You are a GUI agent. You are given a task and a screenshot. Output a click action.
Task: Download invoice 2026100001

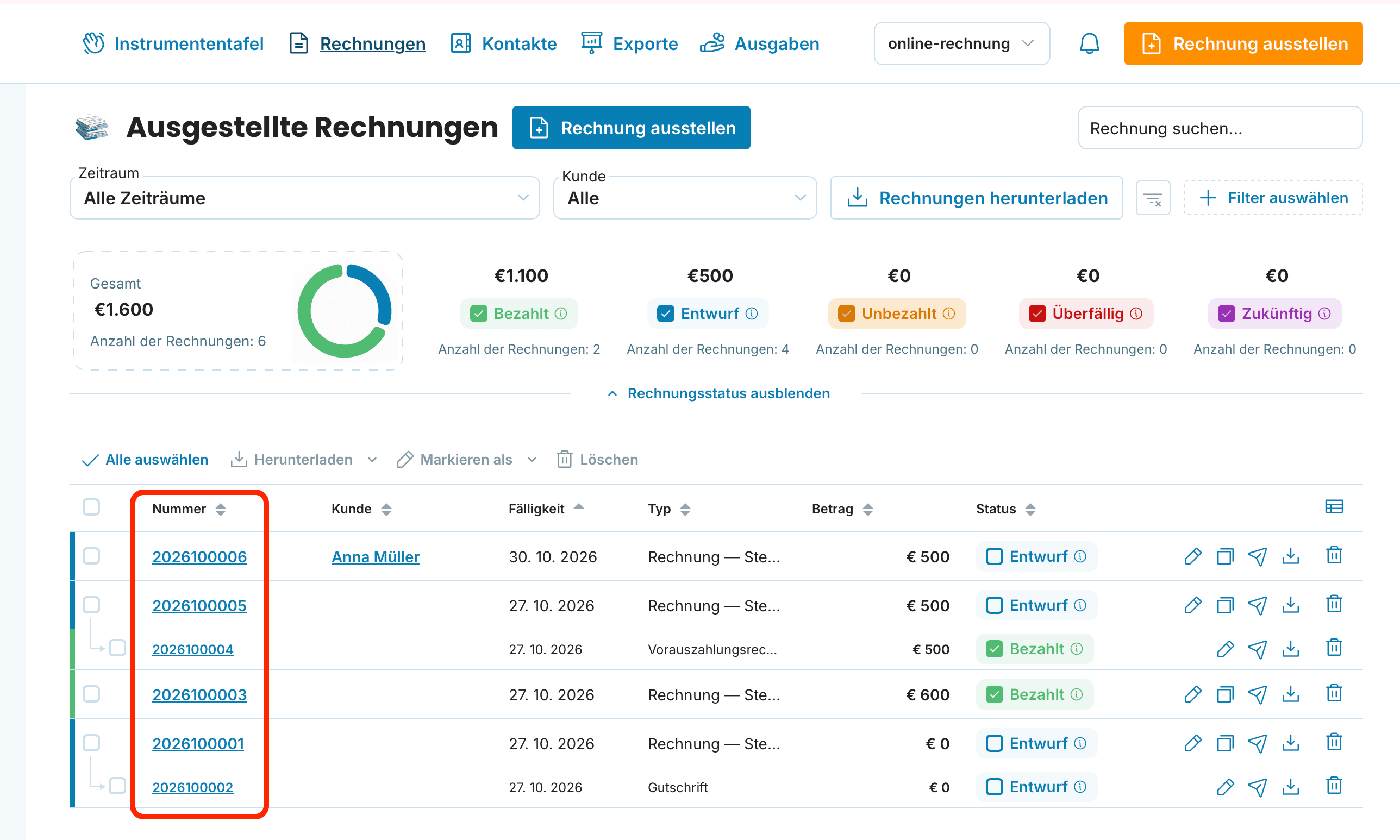(x=1290, y=743)
